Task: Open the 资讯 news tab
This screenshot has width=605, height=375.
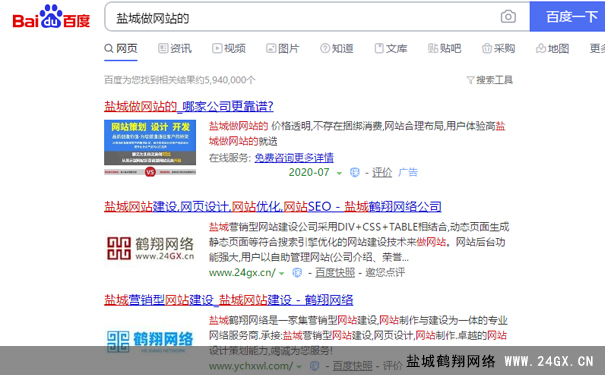Action: pyautogui.click(x=175, y=48)
